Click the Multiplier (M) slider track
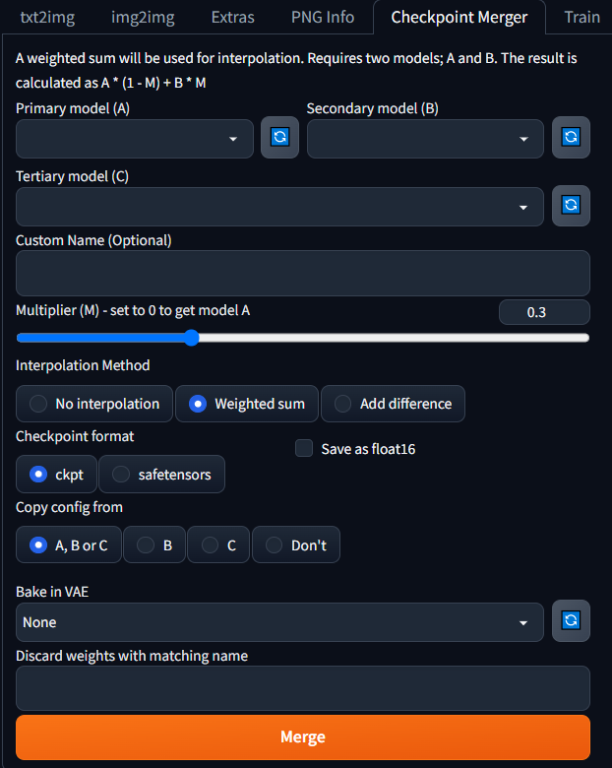Viewport: 612px width, 768px height. (400, 338)
